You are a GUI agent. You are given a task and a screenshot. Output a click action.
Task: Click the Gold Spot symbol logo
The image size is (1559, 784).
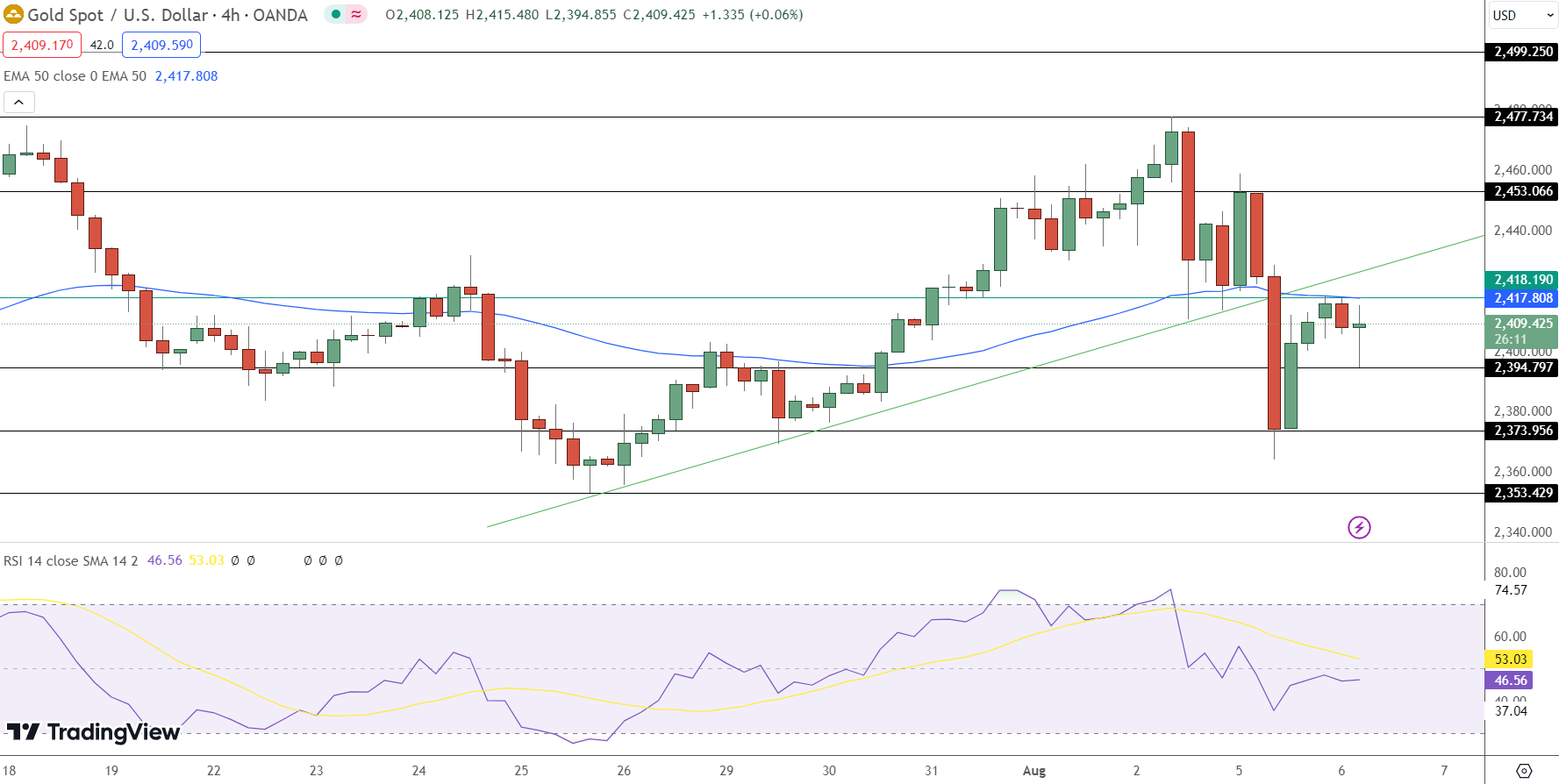pyautogui.click(x=13, y=15)
